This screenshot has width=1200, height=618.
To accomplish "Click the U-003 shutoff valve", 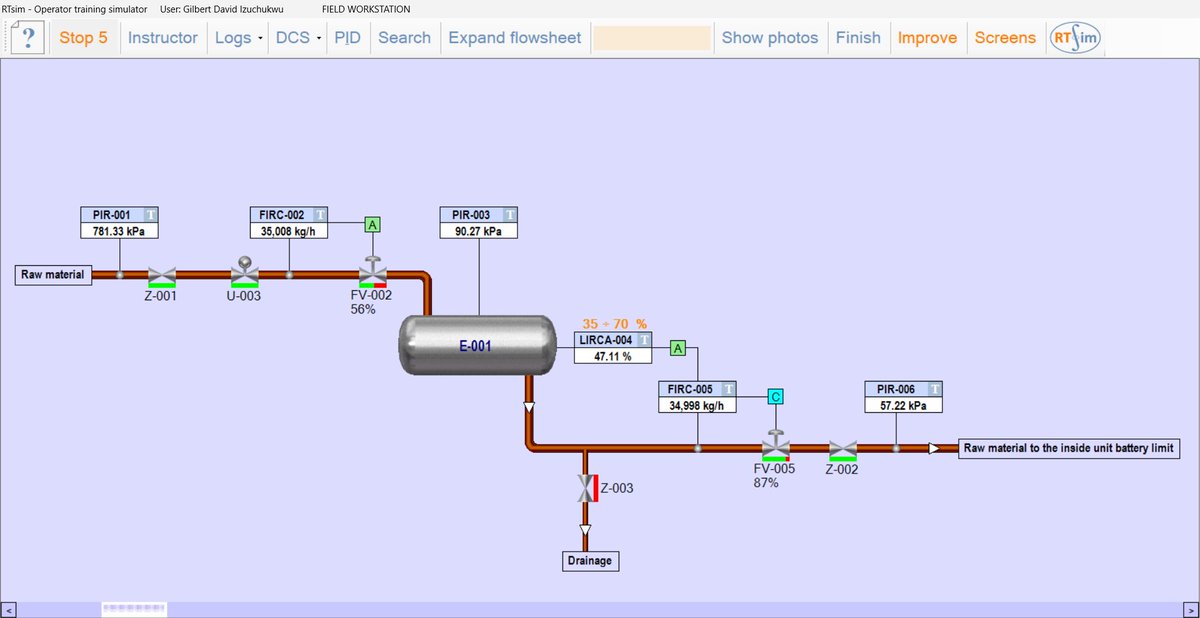I will click(x=245, y=271).
